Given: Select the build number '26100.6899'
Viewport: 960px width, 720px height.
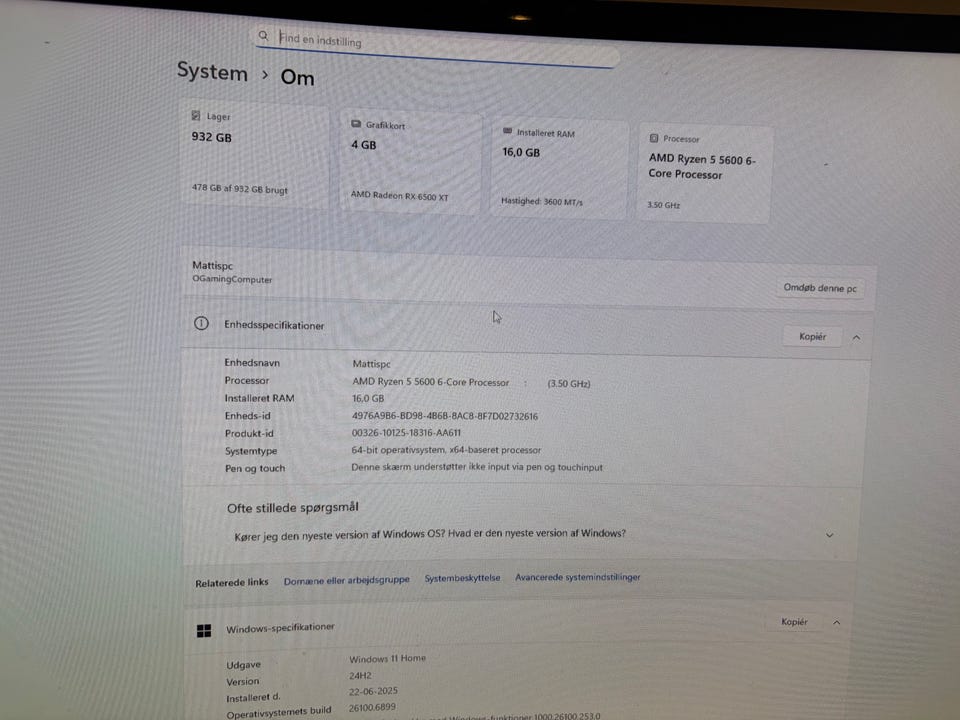Looking at the screenshot, I should (x=372, y=708).
